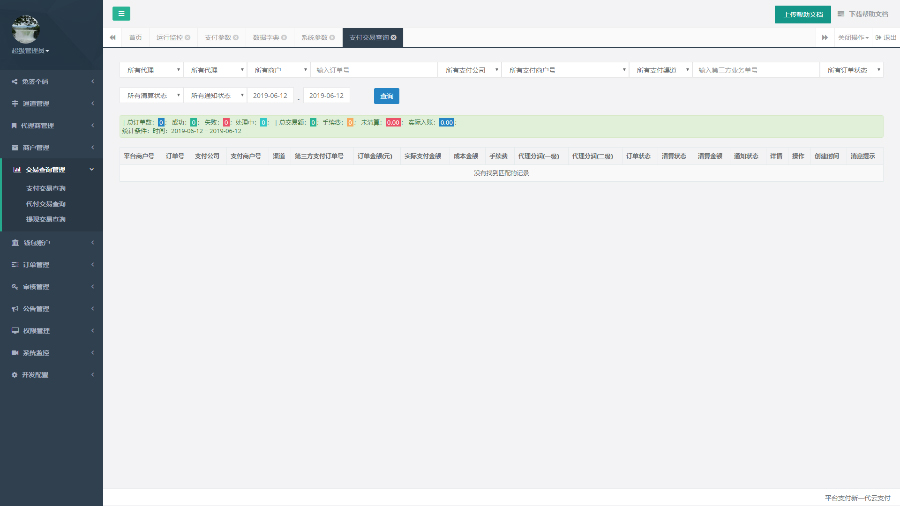Click the card icon beside 商户管理
Viewport: 900px width, 506px height.
click(14, 147)
